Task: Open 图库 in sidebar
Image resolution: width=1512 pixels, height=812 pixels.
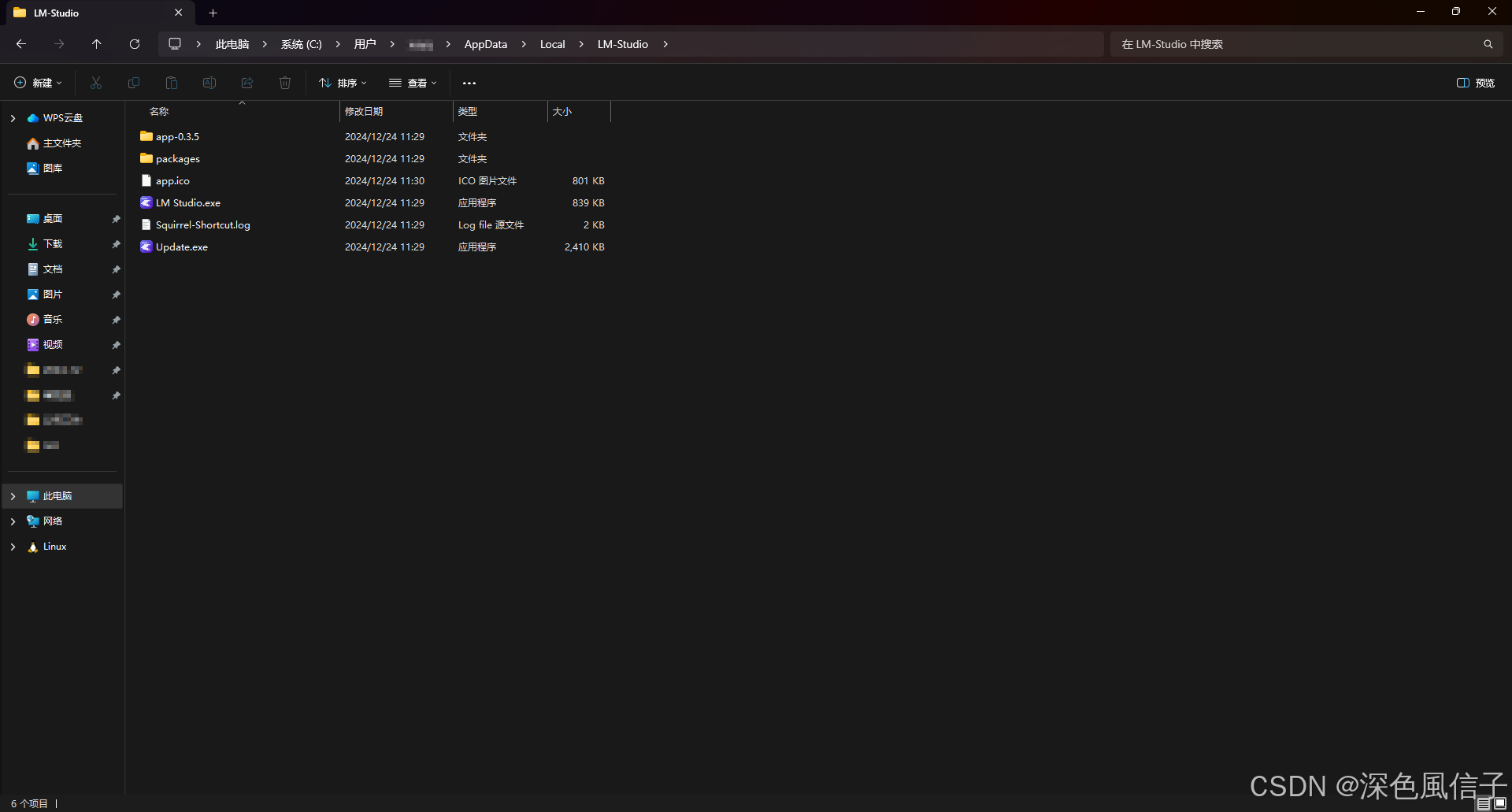Action: (53, 169)
